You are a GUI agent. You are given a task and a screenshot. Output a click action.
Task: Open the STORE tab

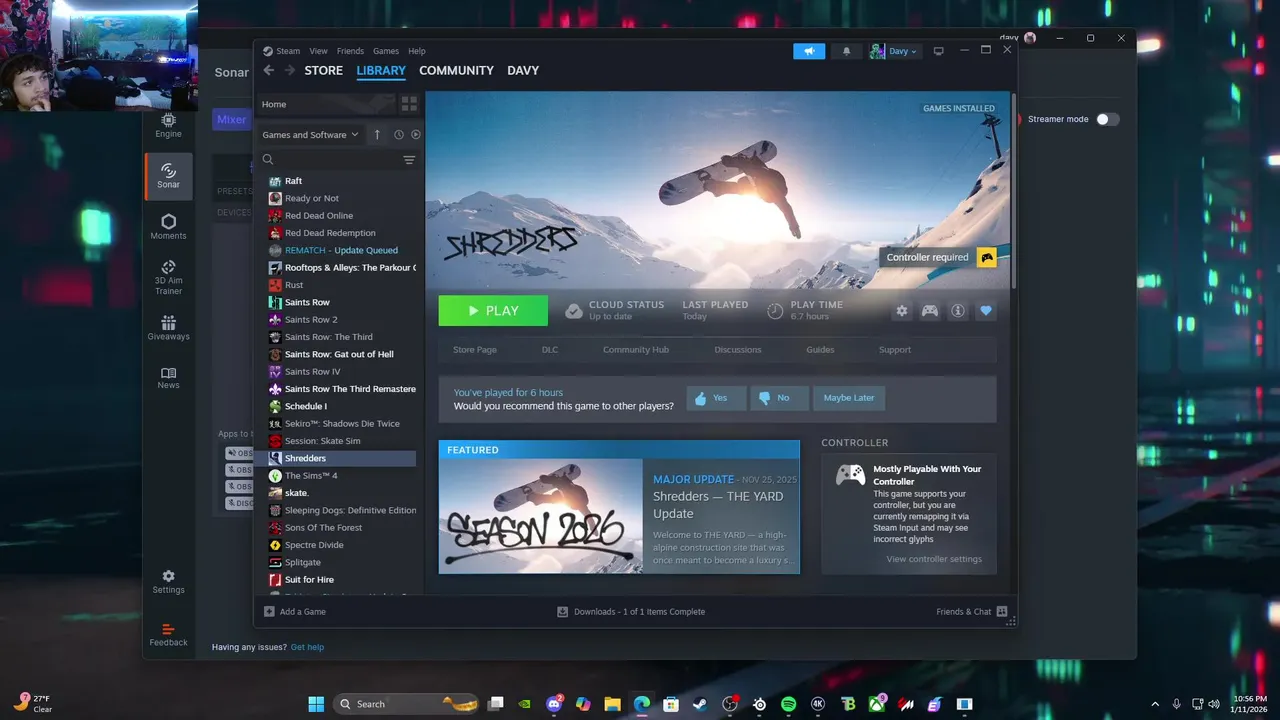(323, 71)
